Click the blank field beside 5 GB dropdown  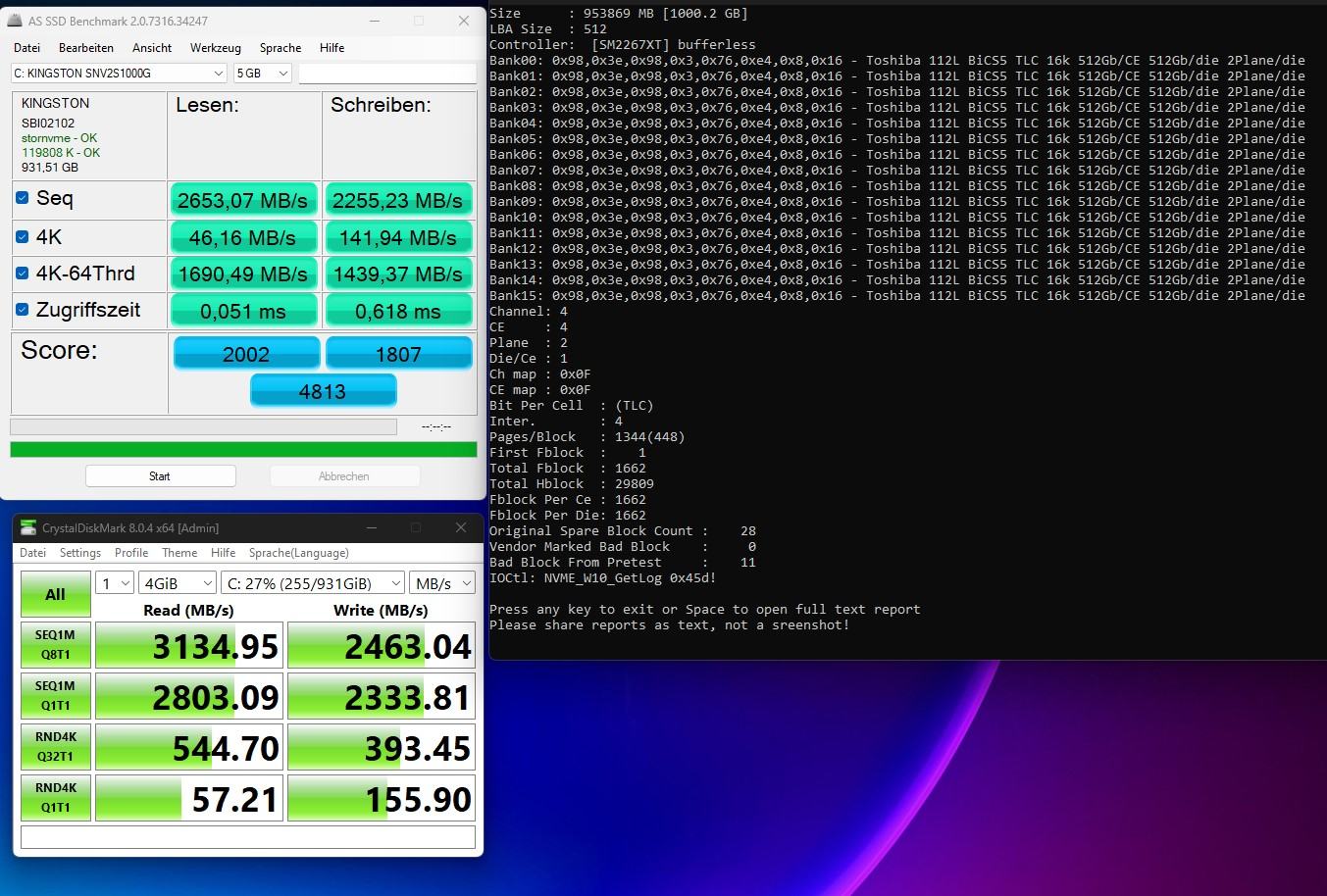pos(387,74)
